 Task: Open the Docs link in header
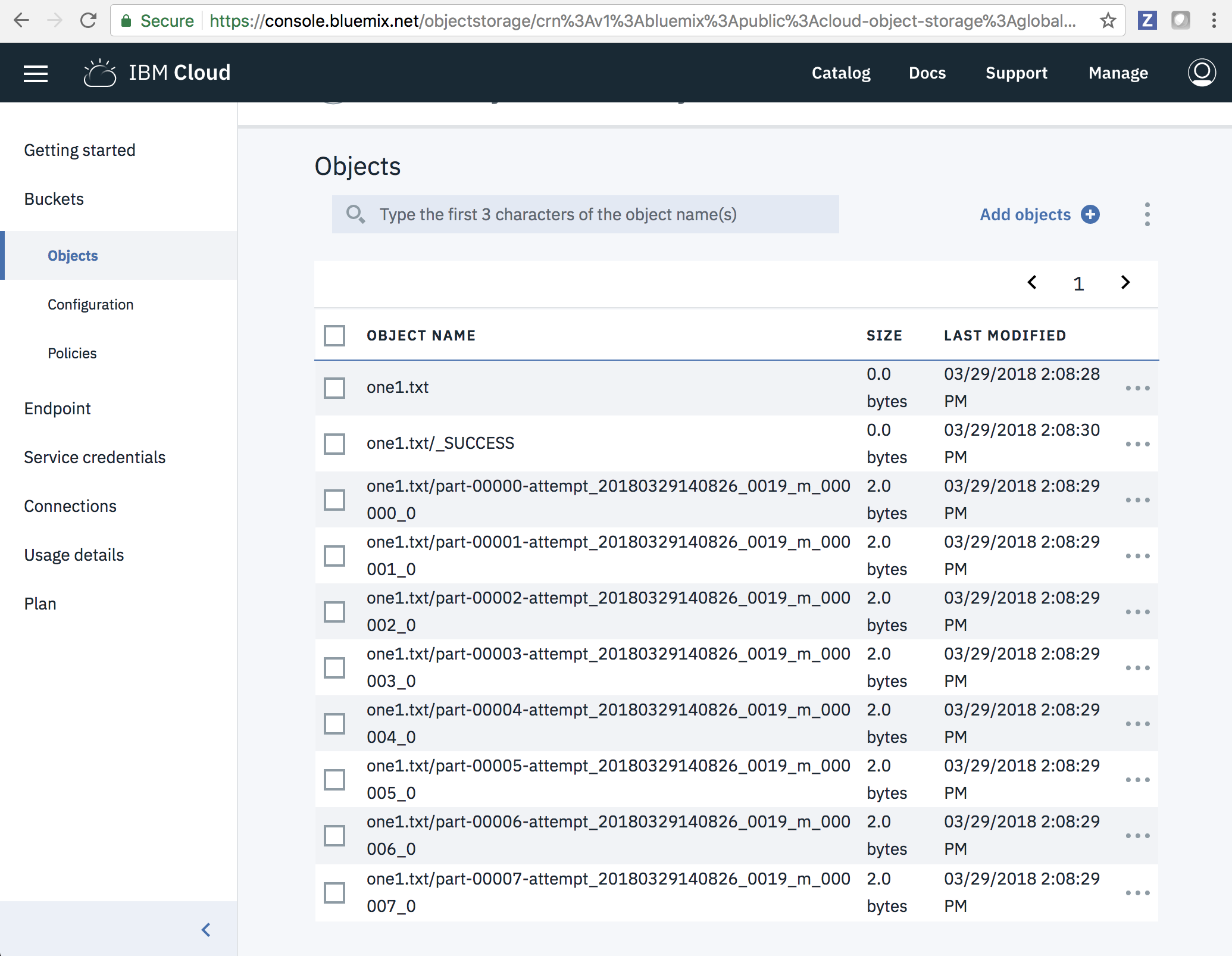coord(927,73)
